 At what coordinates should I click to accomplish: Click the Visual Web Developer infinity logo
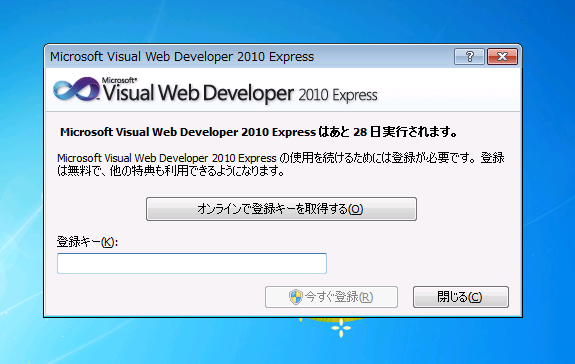(76, 89)
